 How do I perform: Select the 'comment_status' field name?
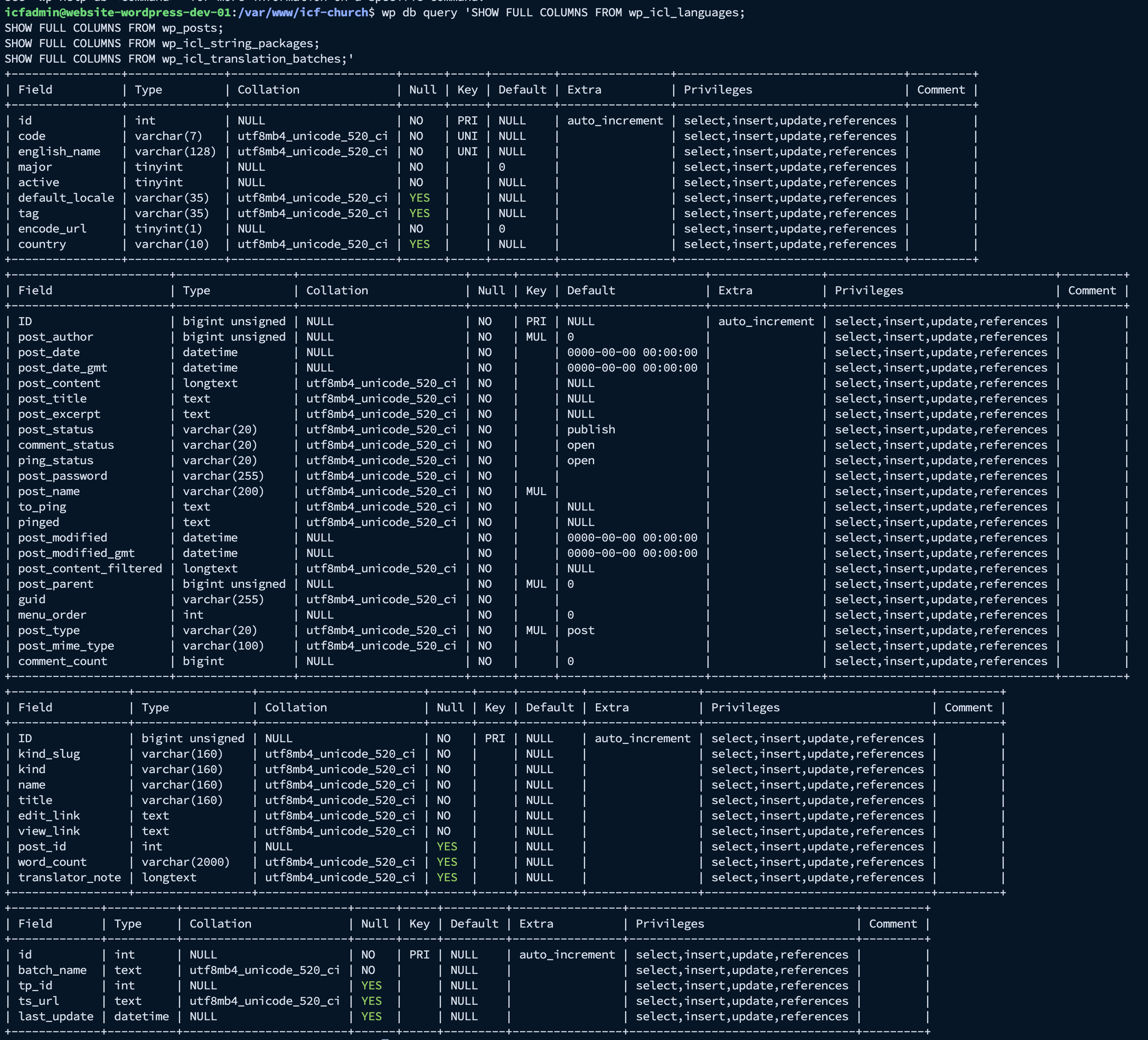point(66,445)
